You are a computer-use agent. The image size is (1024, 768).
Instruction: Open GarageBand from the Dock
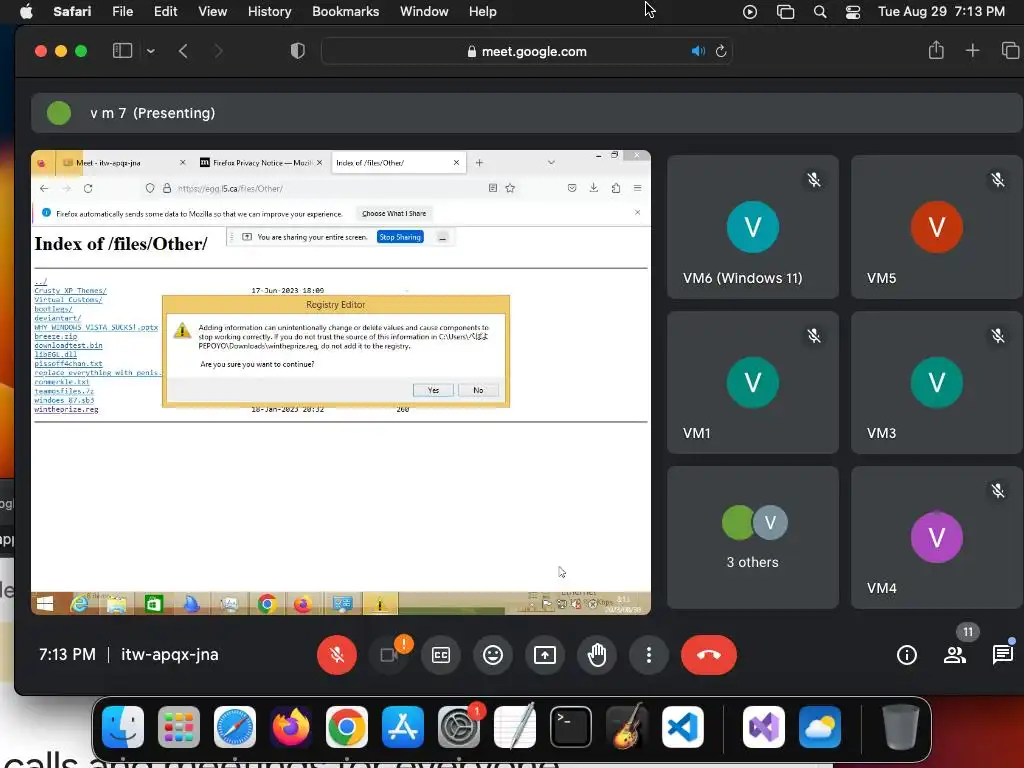pyautogui.click(x=627, y=727)
